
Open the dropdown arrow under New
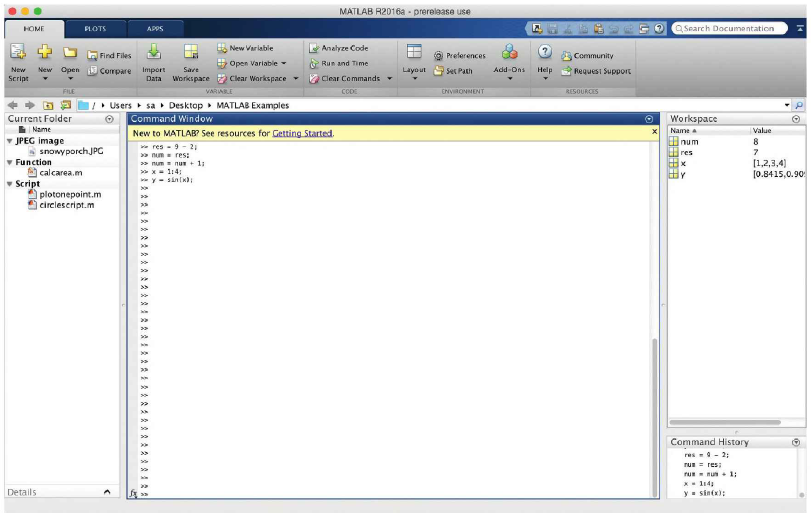tap(45, 79)
